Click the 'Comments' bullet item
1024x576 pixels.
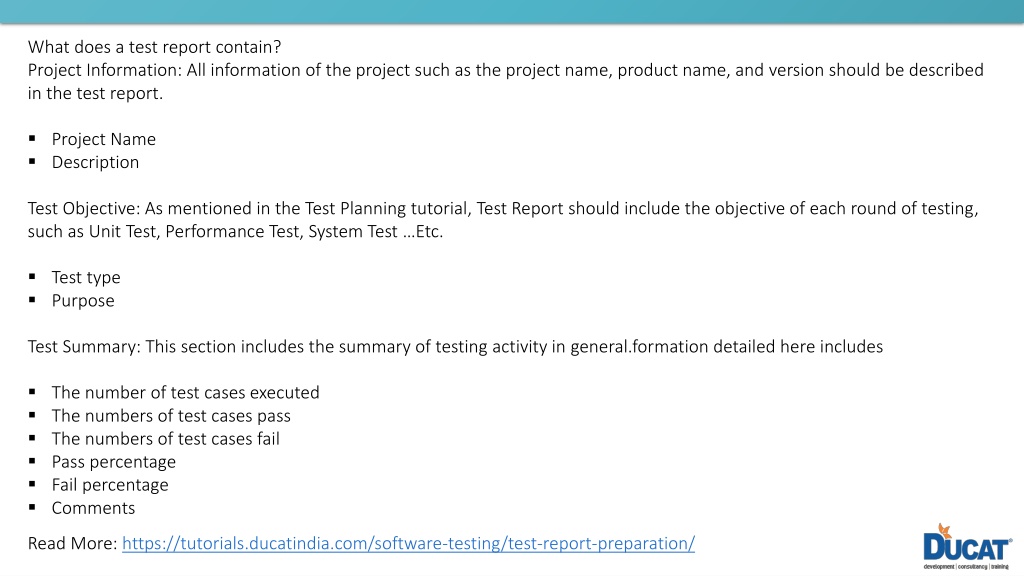[x=93, y=508]
